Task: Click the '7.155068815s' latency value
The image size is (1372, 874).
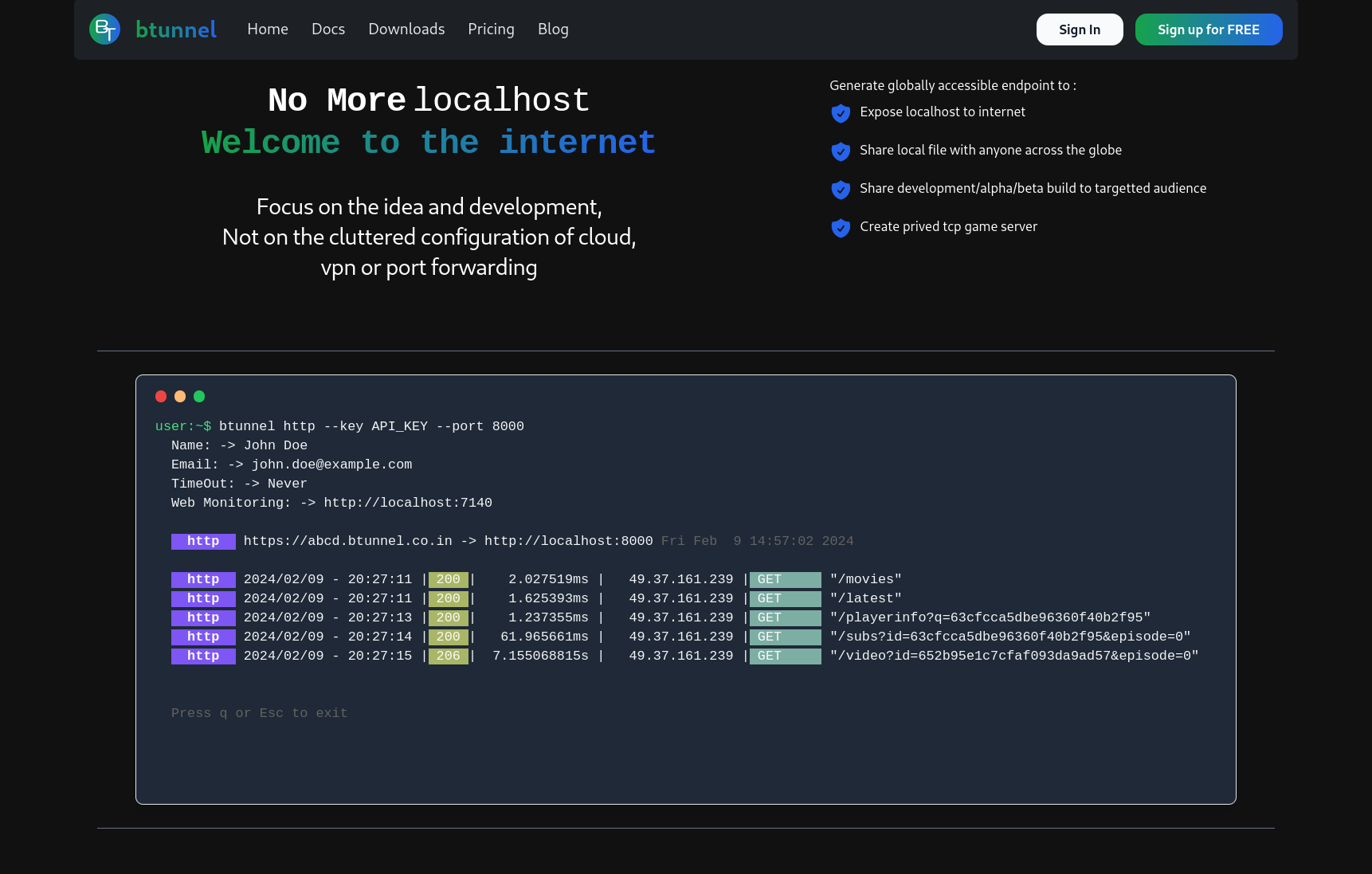Action: 540,656
